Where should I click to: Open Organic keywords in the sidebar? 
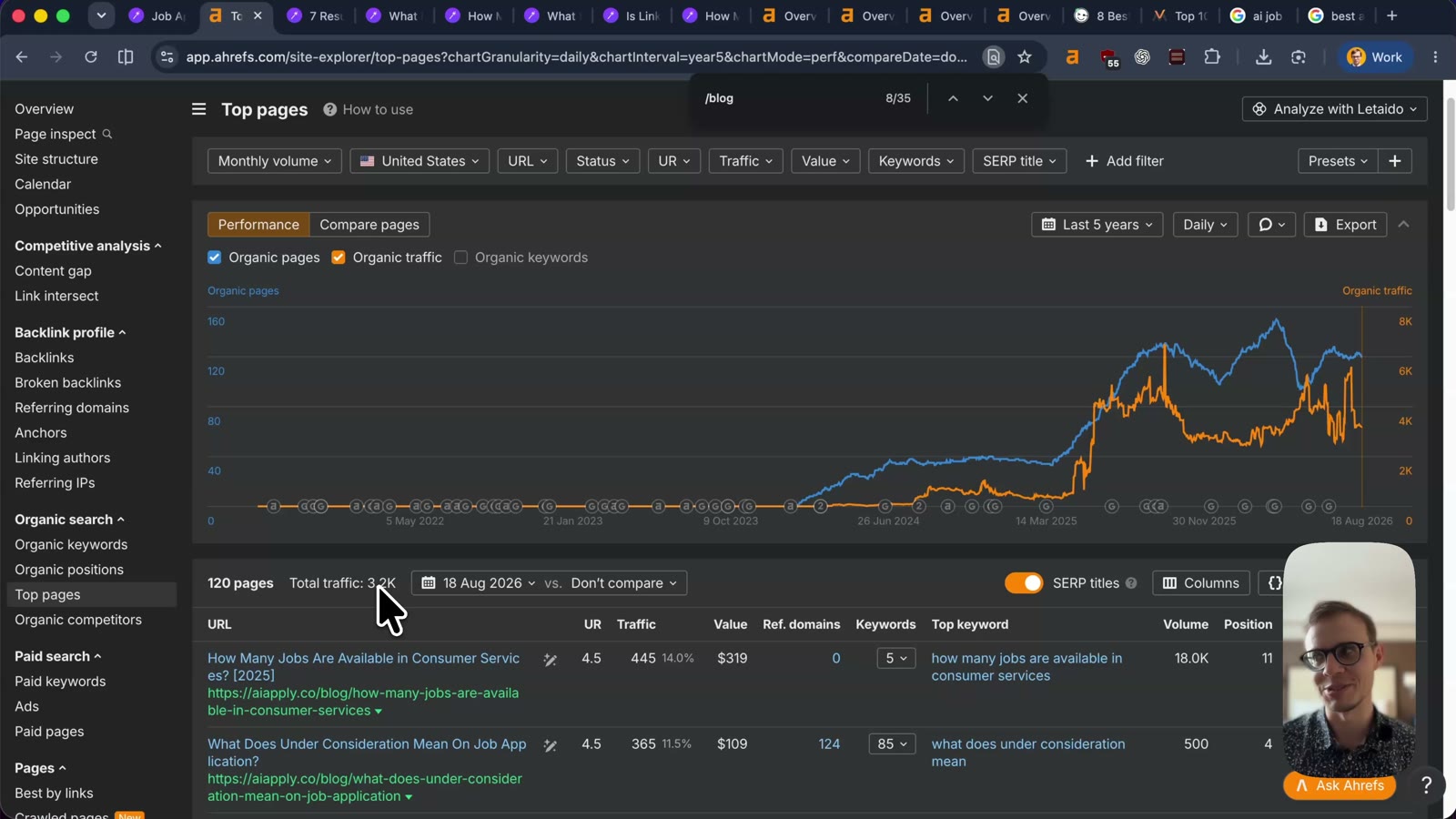(71, 545)
